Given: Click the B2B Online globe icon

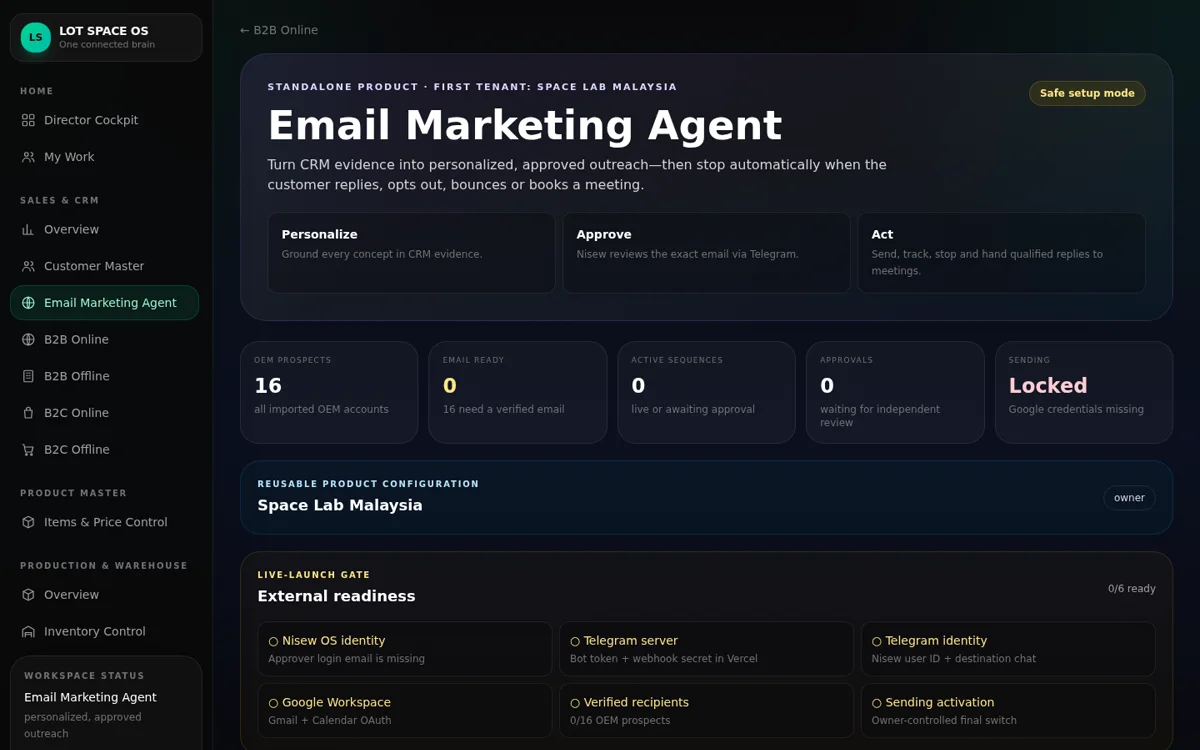Looking at the screenshot, I should point(28,340).
